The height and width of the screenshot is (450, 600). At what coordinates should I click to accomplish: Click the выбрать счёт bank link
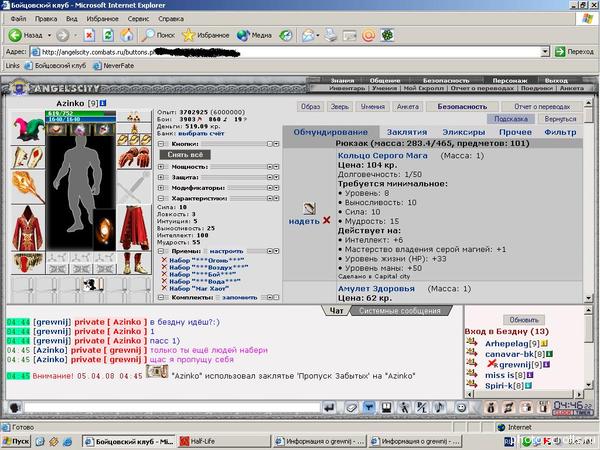pos(201,134)
